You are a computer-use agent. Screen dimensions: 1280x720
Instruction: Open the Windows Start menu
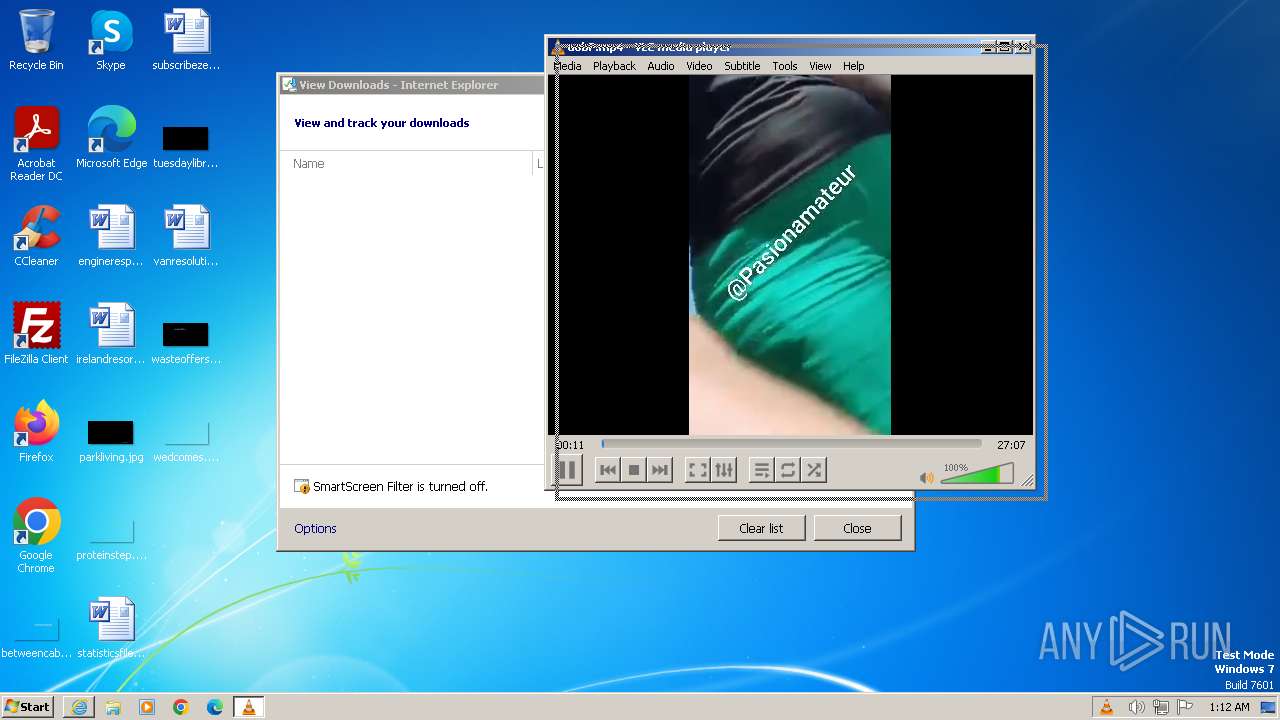point(28,706)
